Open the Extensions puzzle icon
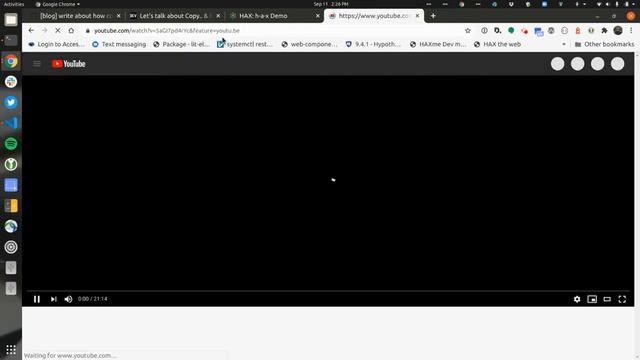The width and height of the screenshot is (640, 360). pyautogui.click(x=604, y=31)
